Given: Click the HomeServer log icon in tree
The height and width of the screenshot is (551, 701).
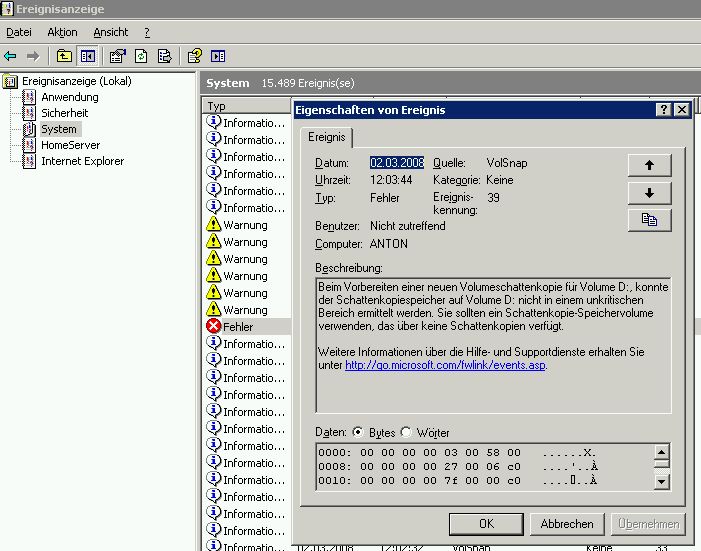Looking at the screenshot, I should click(x=29, y=145).
